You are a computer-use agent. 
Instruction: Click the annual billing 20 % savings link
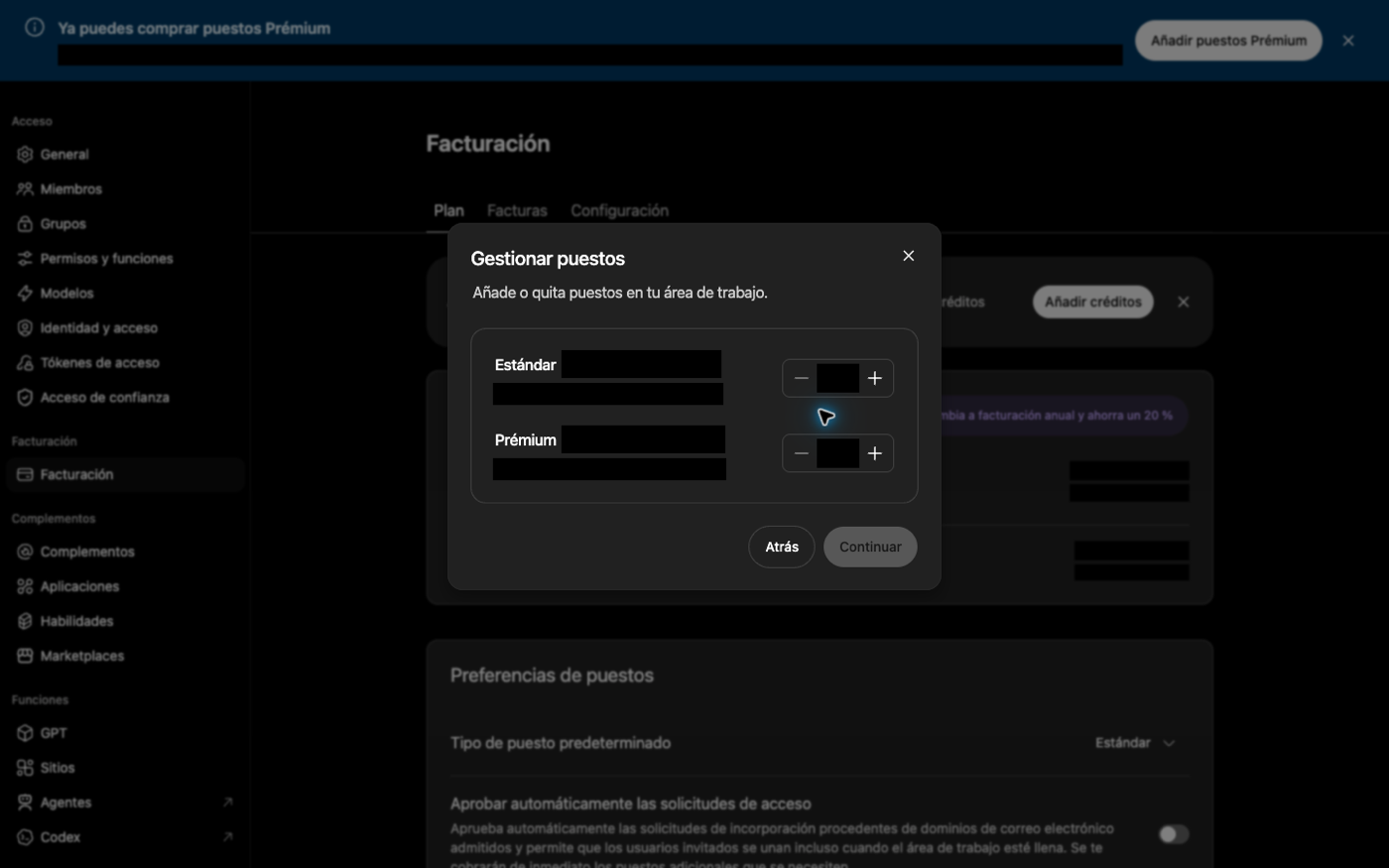pyautogui.click(x=1057, y=416)
